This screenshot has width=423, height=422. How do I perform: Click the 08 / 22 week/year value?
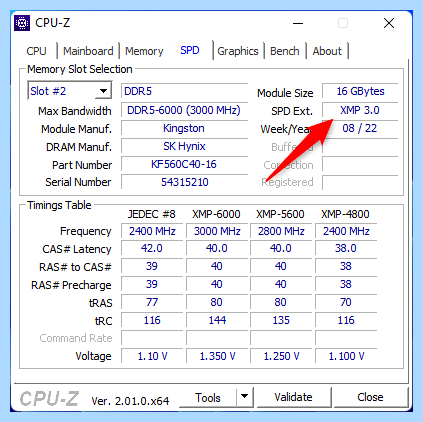360,128
